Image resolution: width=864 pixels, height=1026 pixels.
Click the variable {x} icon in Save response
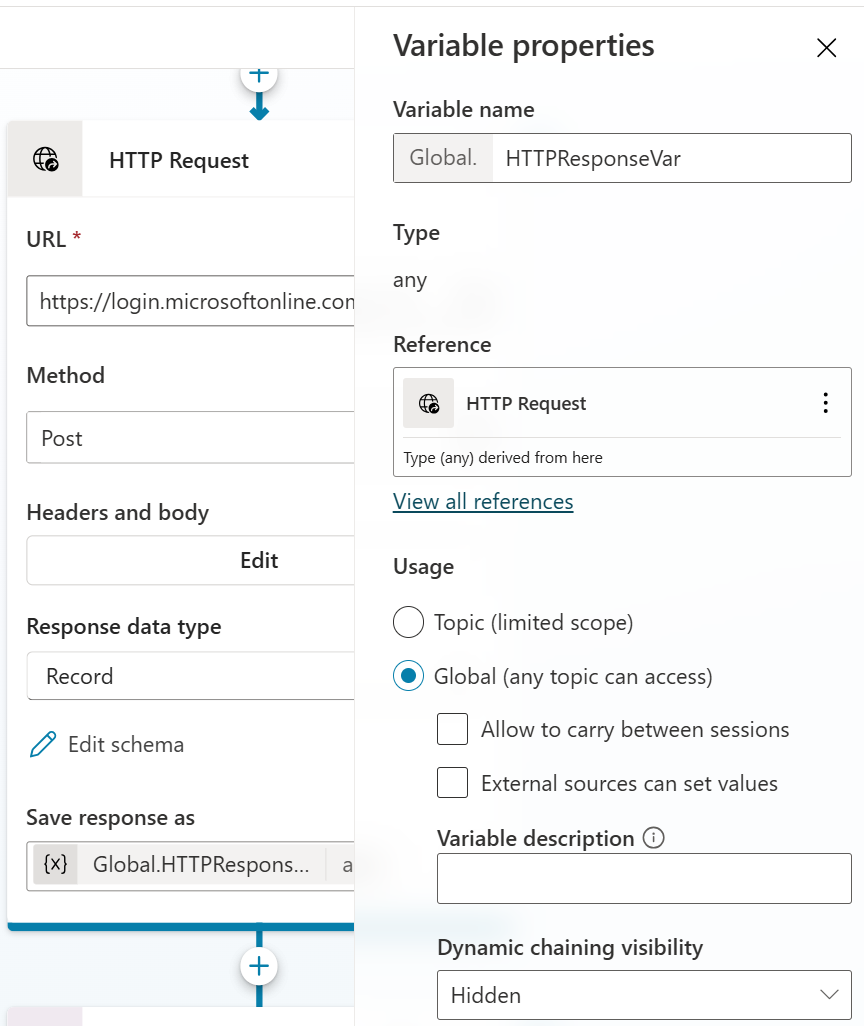tap(56, 864)
